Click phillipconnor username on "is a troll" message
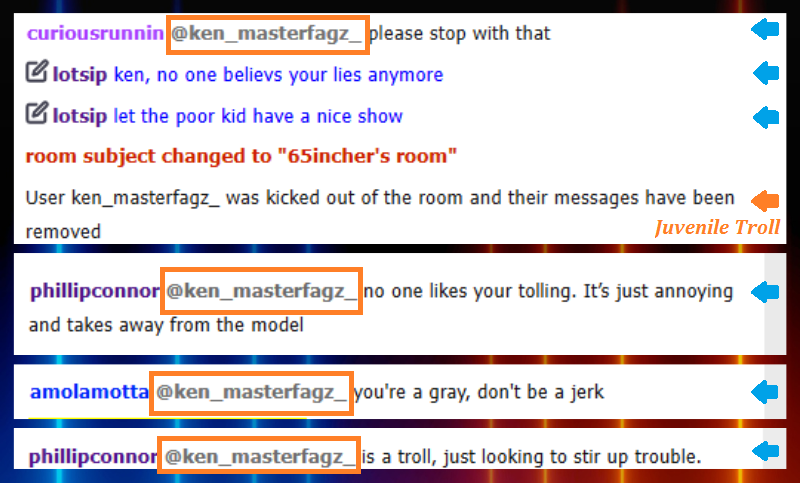The width and height of the screenshot is (800, 483). [93, 456]
